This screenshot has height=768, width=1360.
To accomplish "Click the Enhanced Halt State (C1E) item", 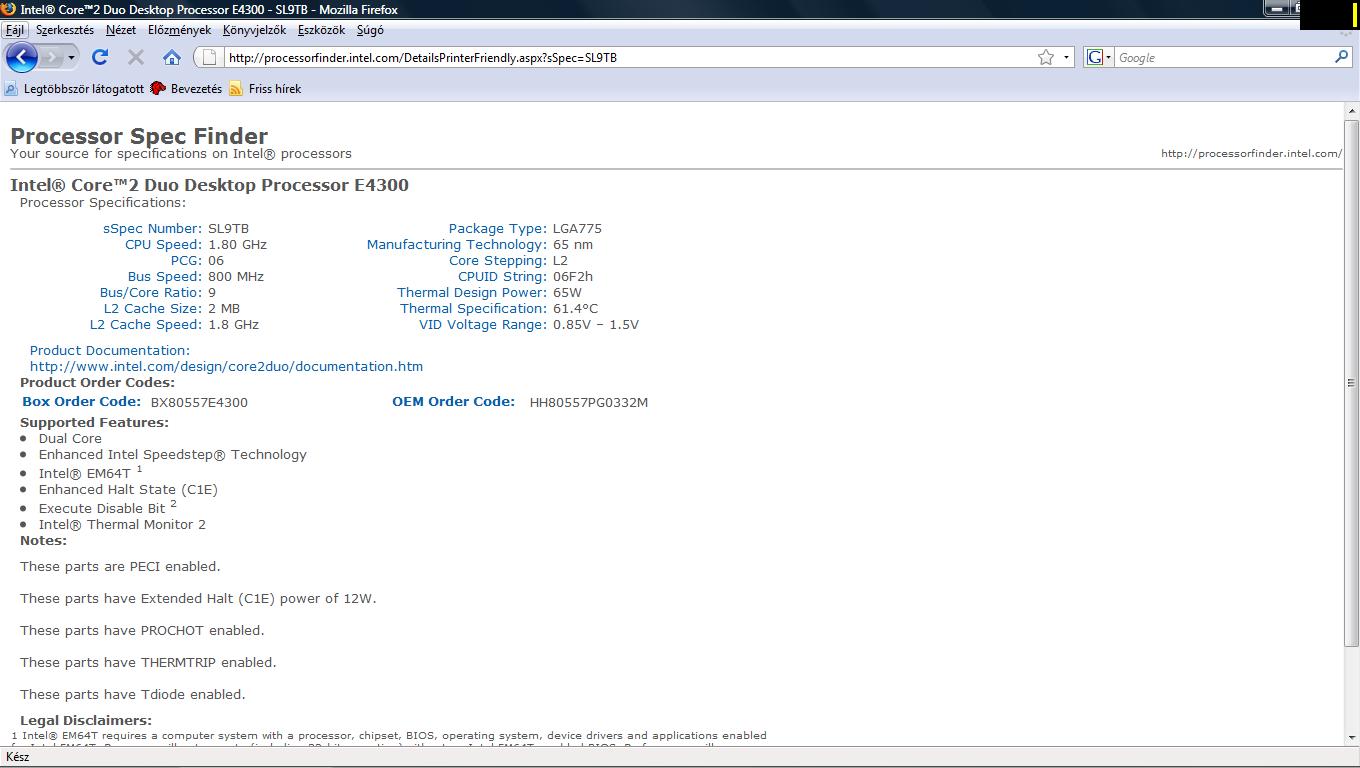I will click(128, 489).
